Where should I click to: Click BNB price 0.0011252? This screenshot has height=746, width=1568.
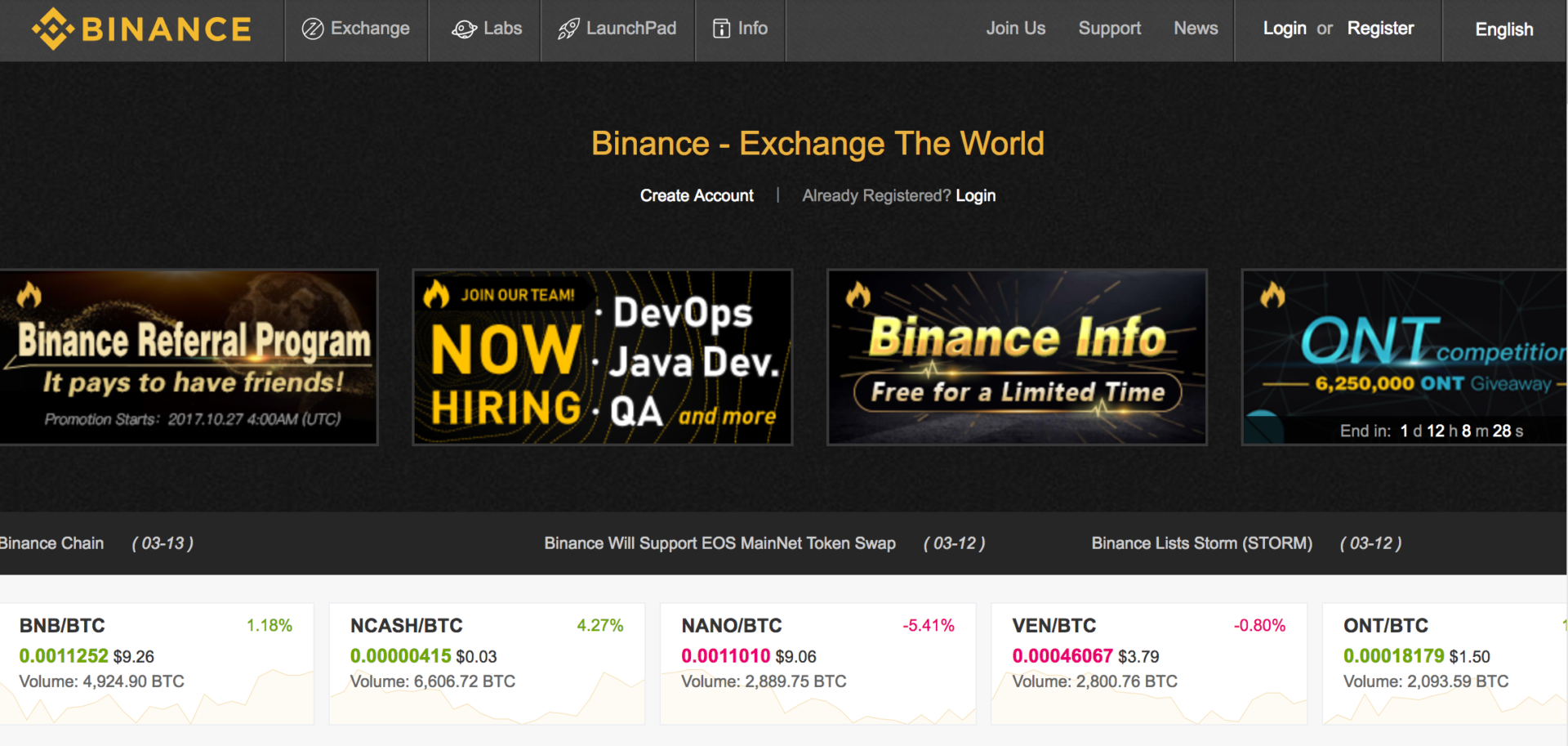point(64,656)
